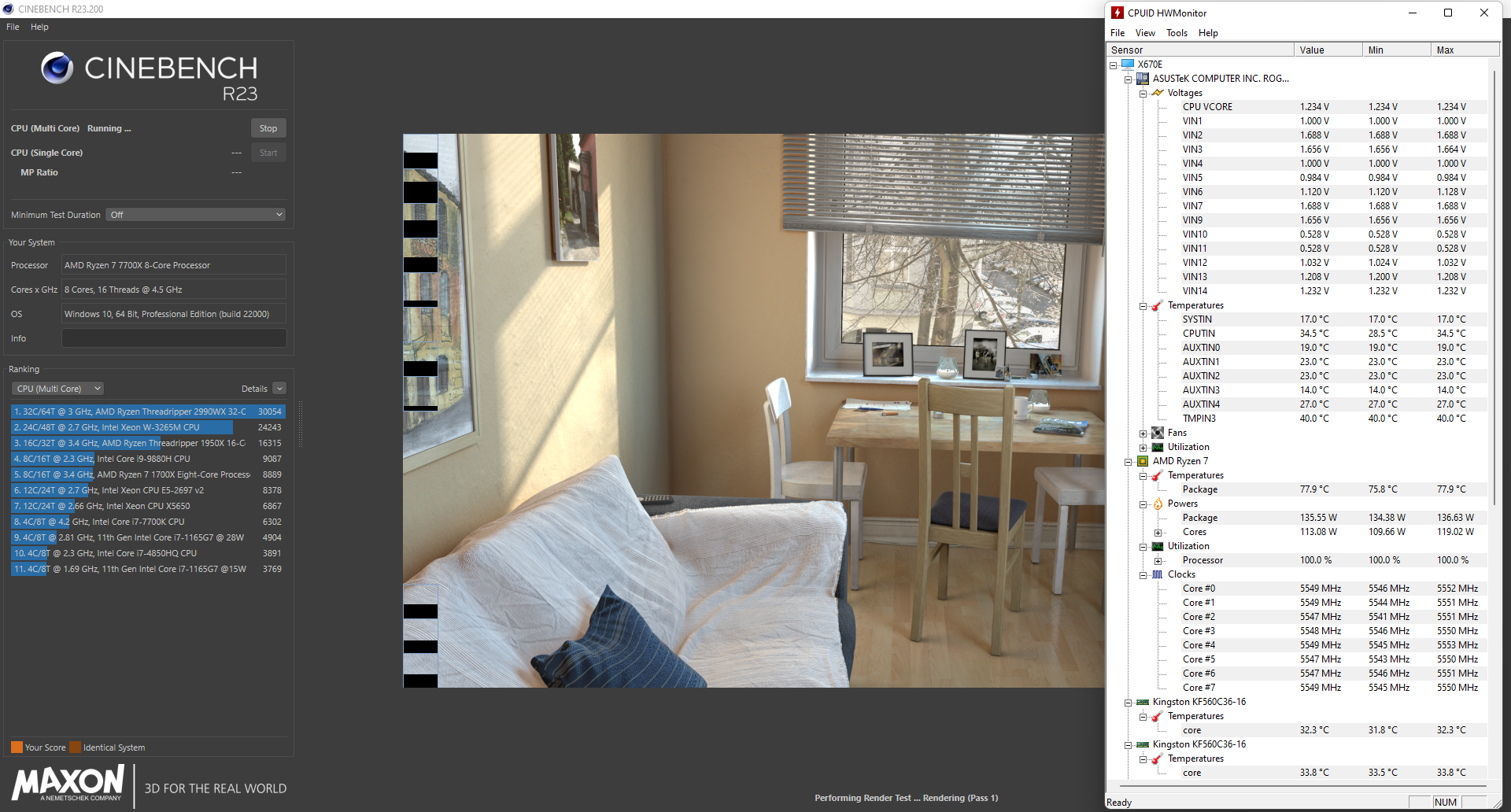Click the CPUID HWMonitor title bar icon
The image size is (1511, 812).
click(x=1118, y=13)
